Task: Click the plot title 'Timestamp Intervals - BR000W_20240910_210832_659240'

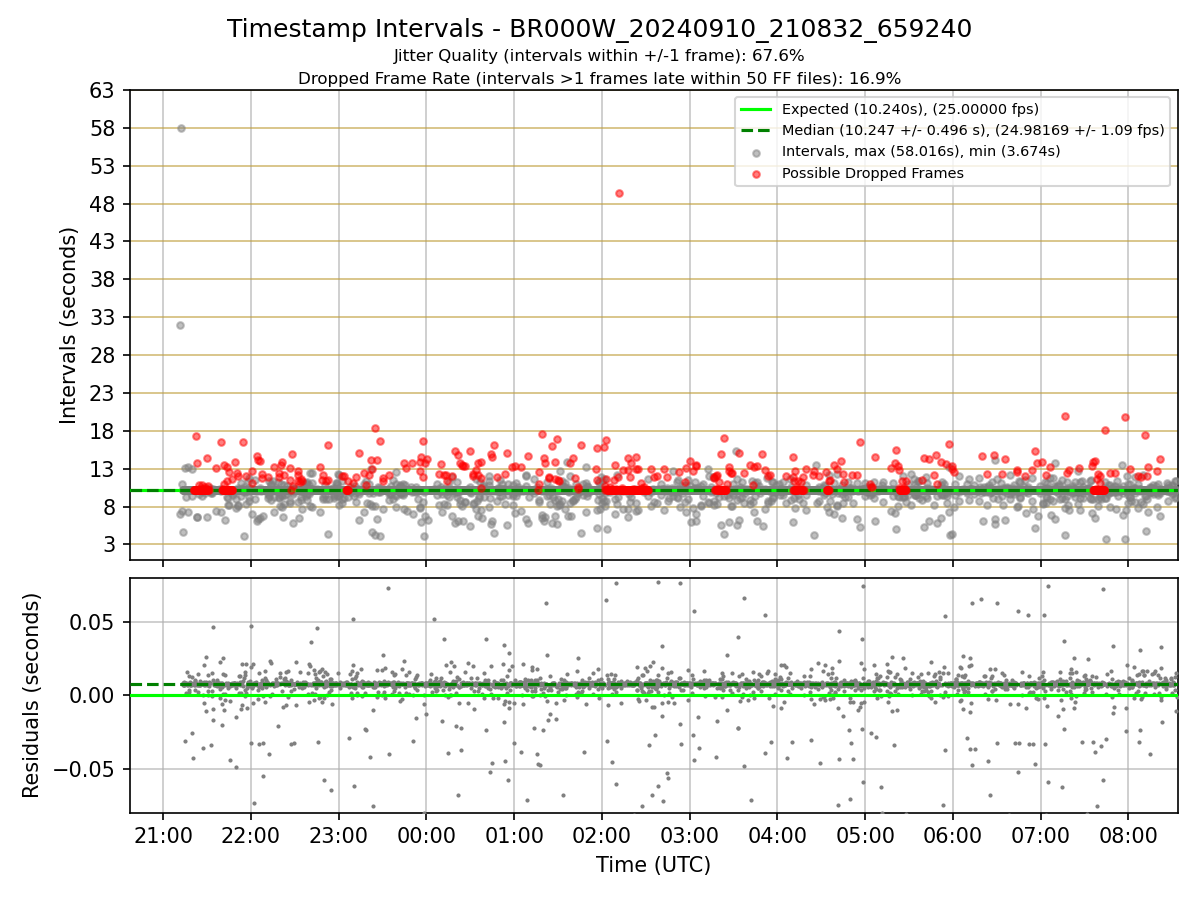Action: click(x=599, y=29)
